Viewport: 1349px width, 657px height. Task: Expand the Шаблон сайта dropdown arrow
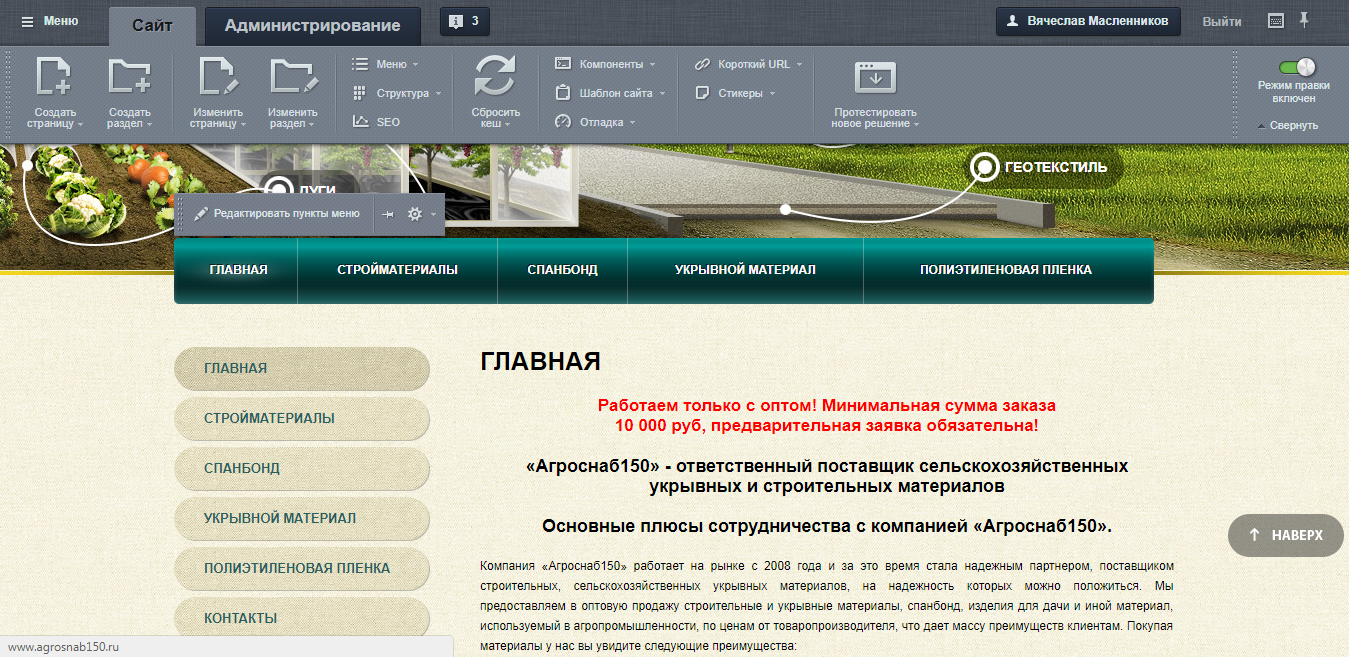661,93
